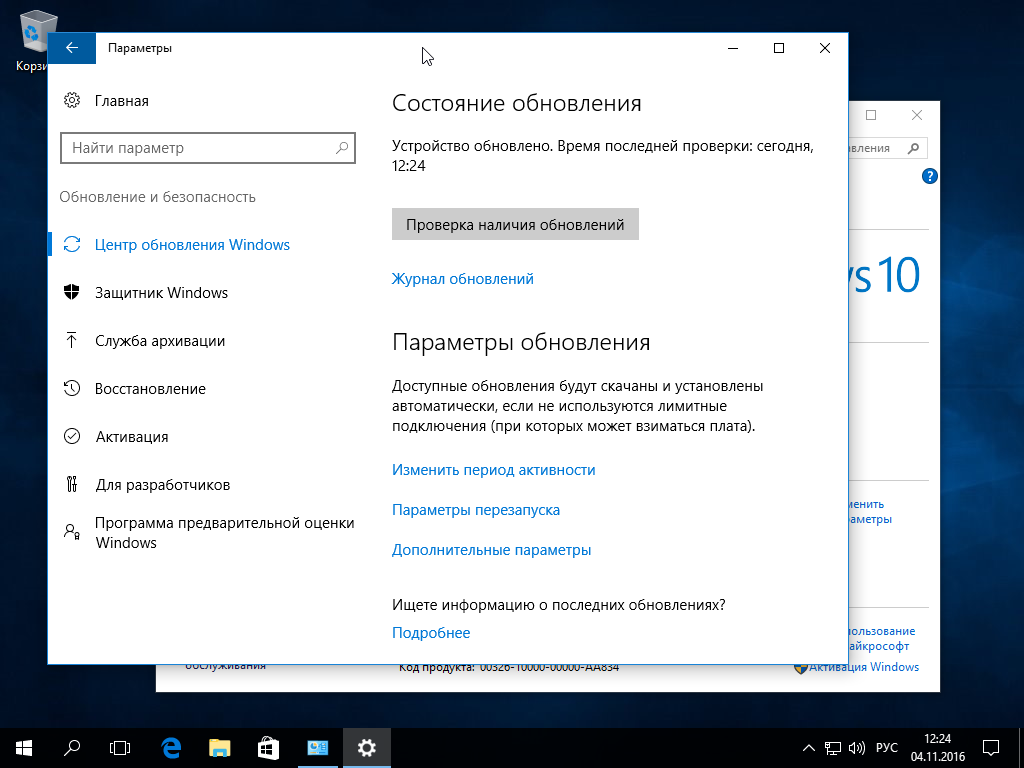Click the shield icon of Защитник Windows

click(x=72, y=292)
